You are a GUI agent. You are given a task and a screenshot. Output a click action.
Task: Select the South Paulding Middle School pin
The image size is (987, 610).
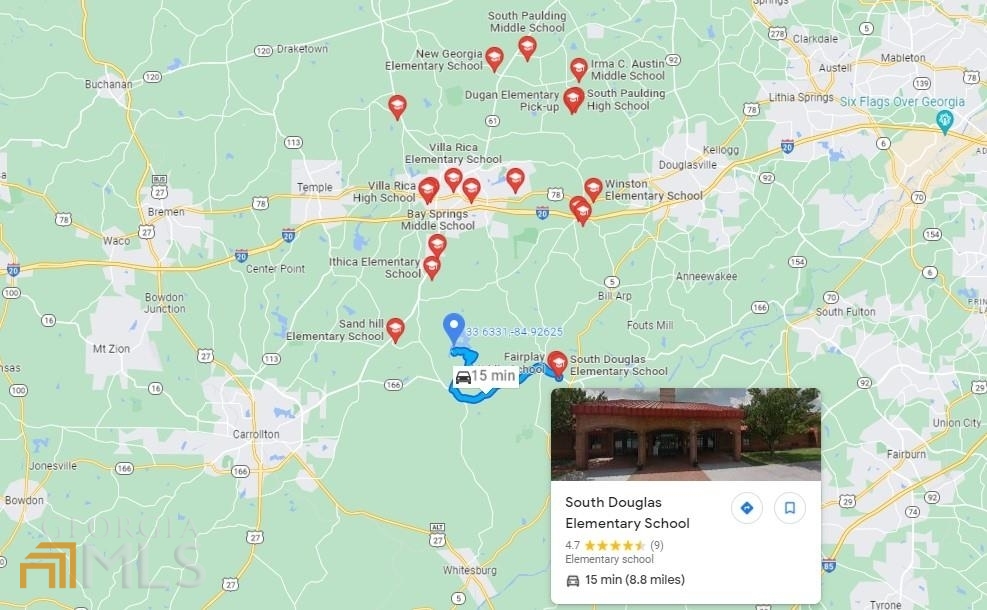pos(527,47)
